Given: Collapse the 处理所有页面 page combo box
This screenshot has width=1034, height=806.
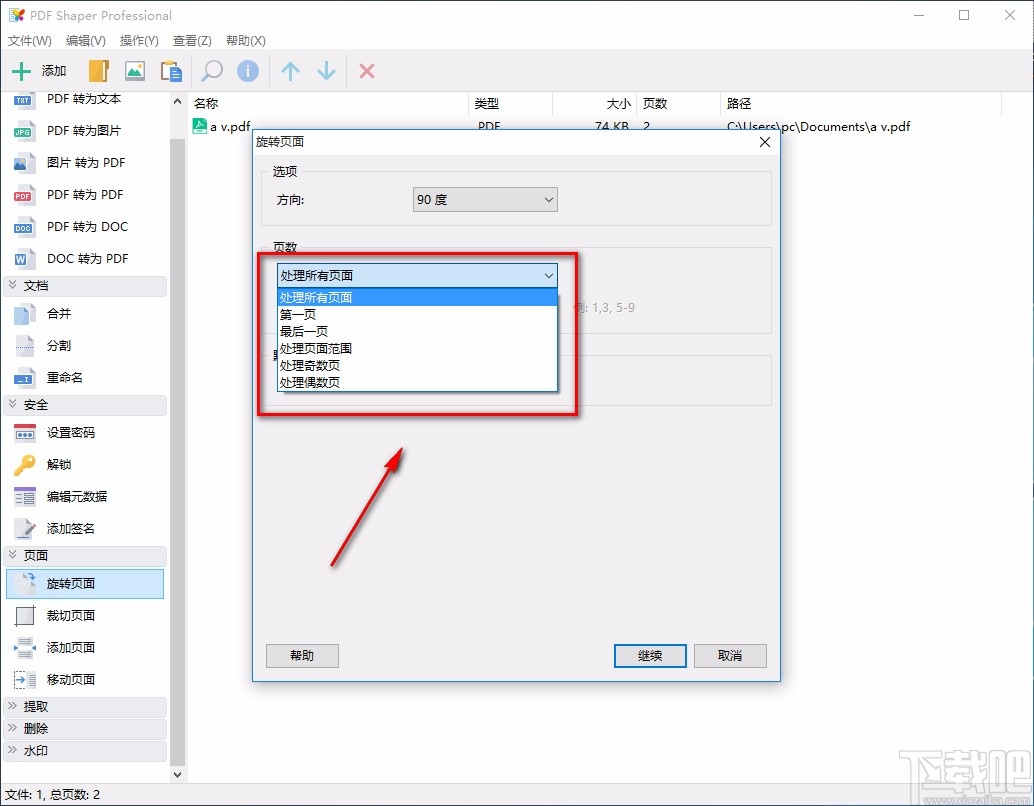Looking at the screenshot, I should (417, 276).
